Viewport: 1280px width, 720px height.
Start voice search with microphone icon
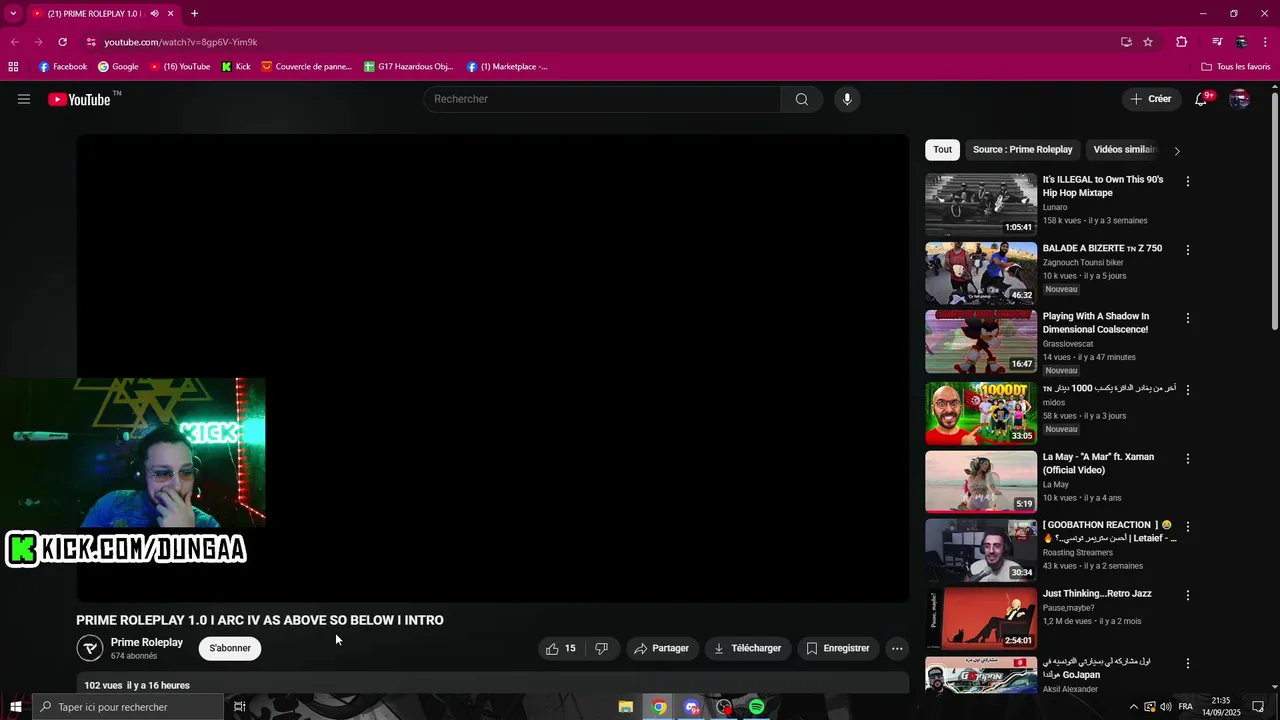[x=847, y=99]
